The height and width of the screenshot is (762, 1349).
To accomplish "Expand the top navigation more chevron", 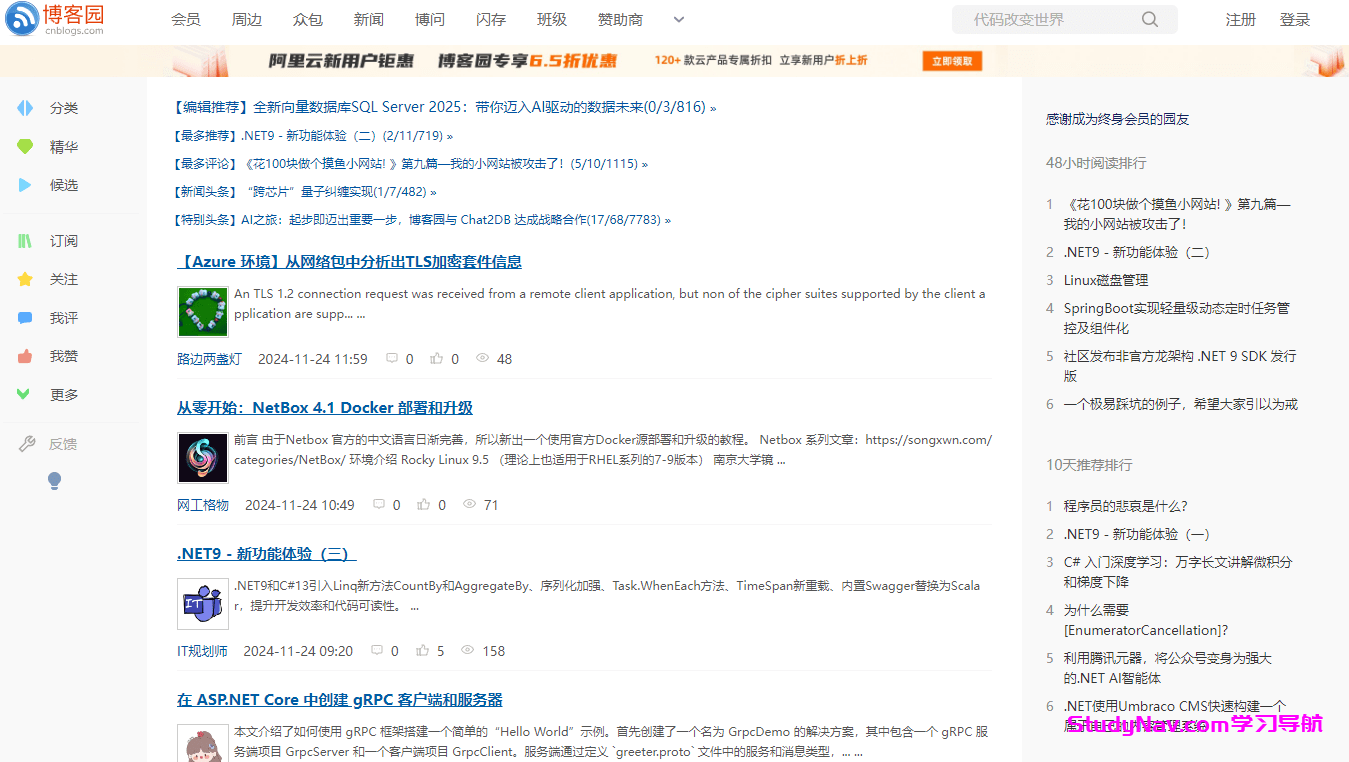I will point(679,19).
